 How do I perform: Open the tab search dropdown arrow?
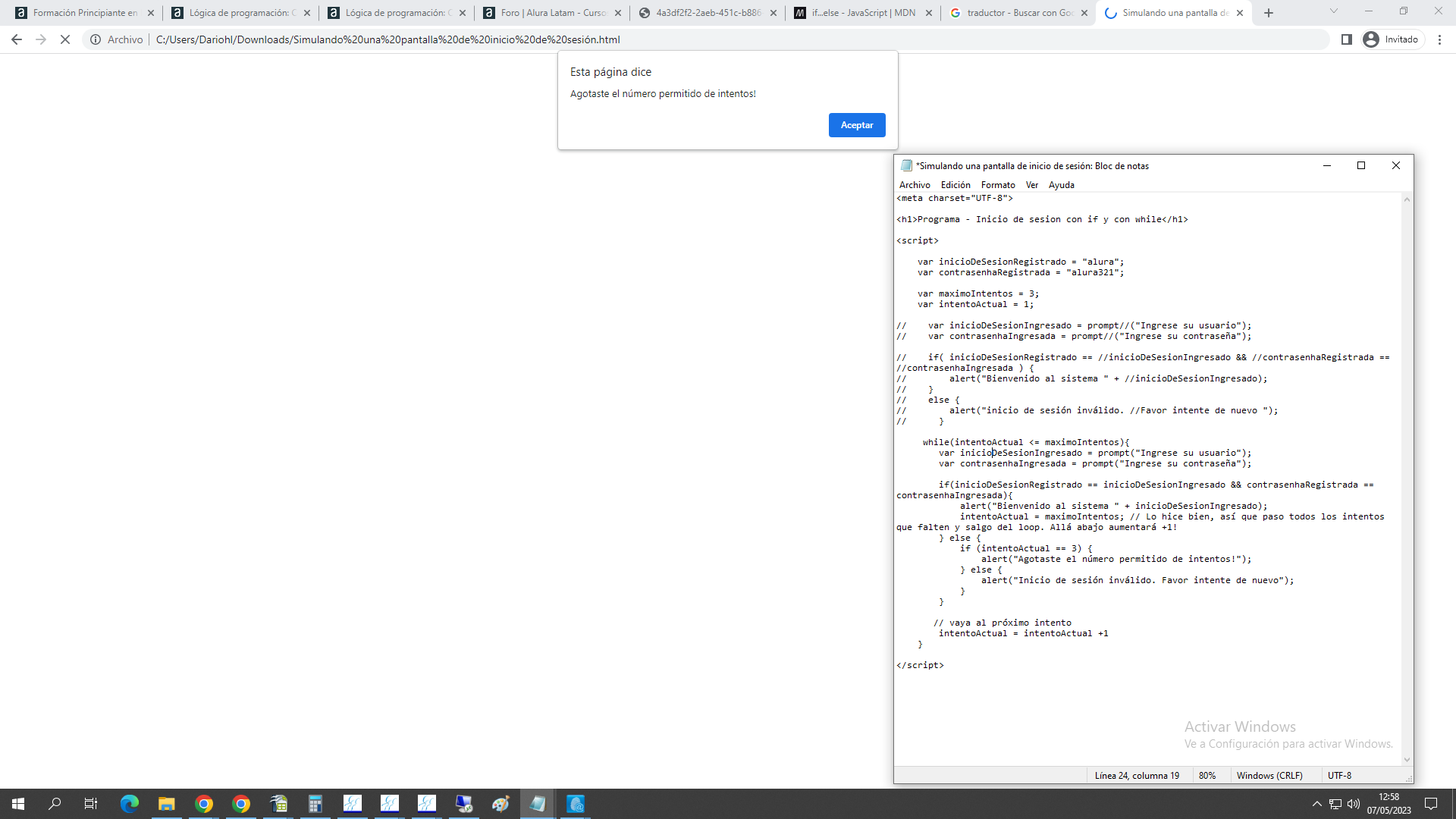[x=1334, y=11]
